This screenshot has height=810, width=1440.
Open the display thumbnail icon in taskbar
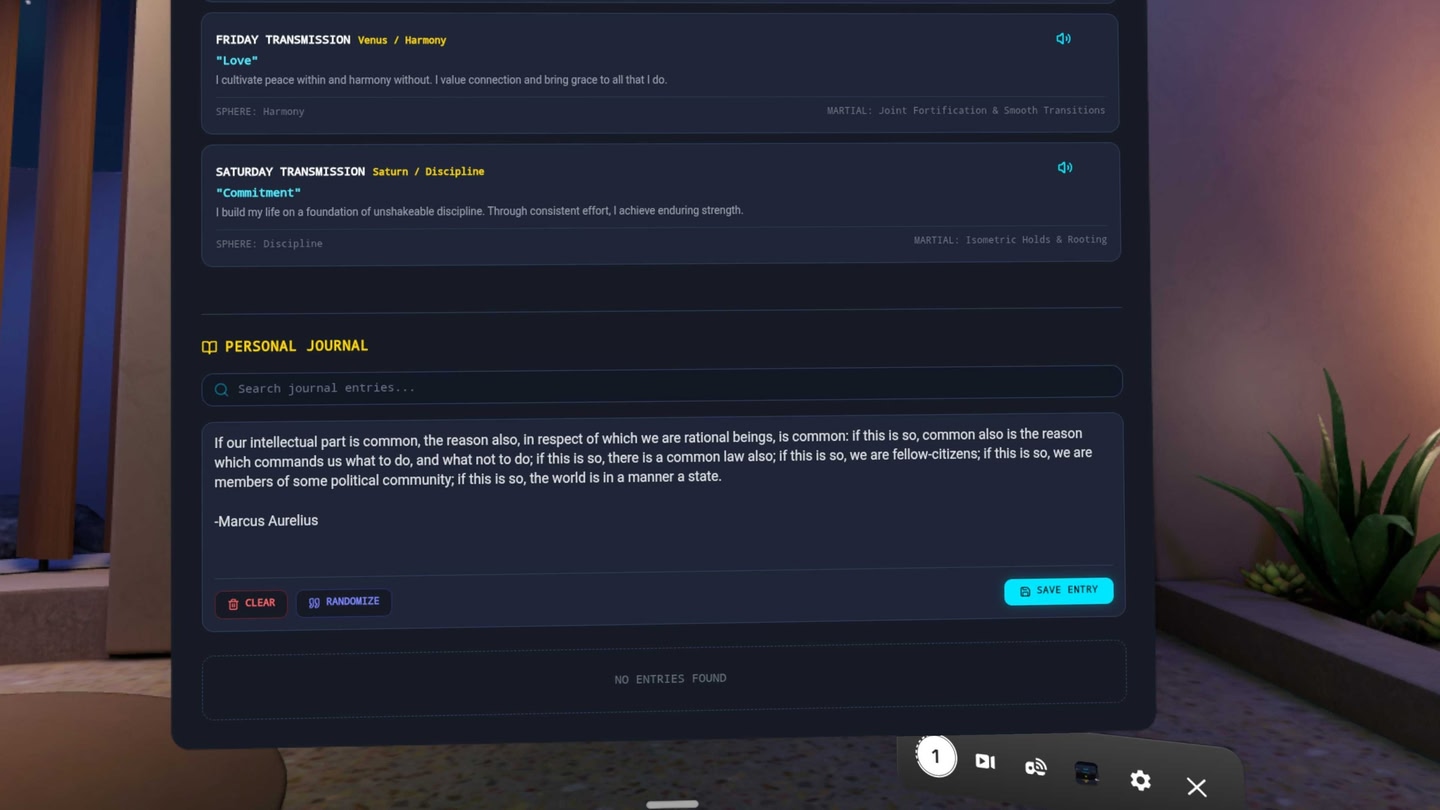(x=1087, y=773)
